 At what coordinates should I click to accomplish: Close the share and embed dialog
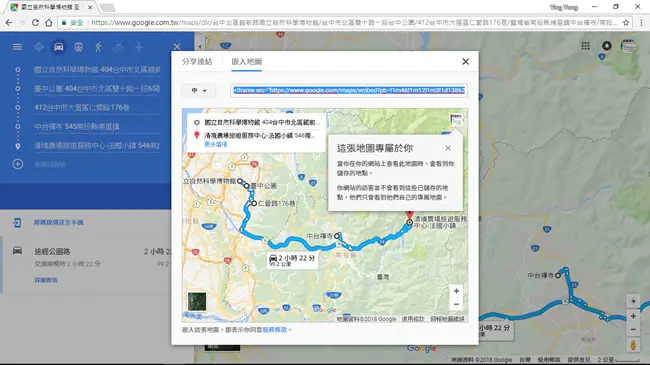pyautogui.click(x=466, y=61)
